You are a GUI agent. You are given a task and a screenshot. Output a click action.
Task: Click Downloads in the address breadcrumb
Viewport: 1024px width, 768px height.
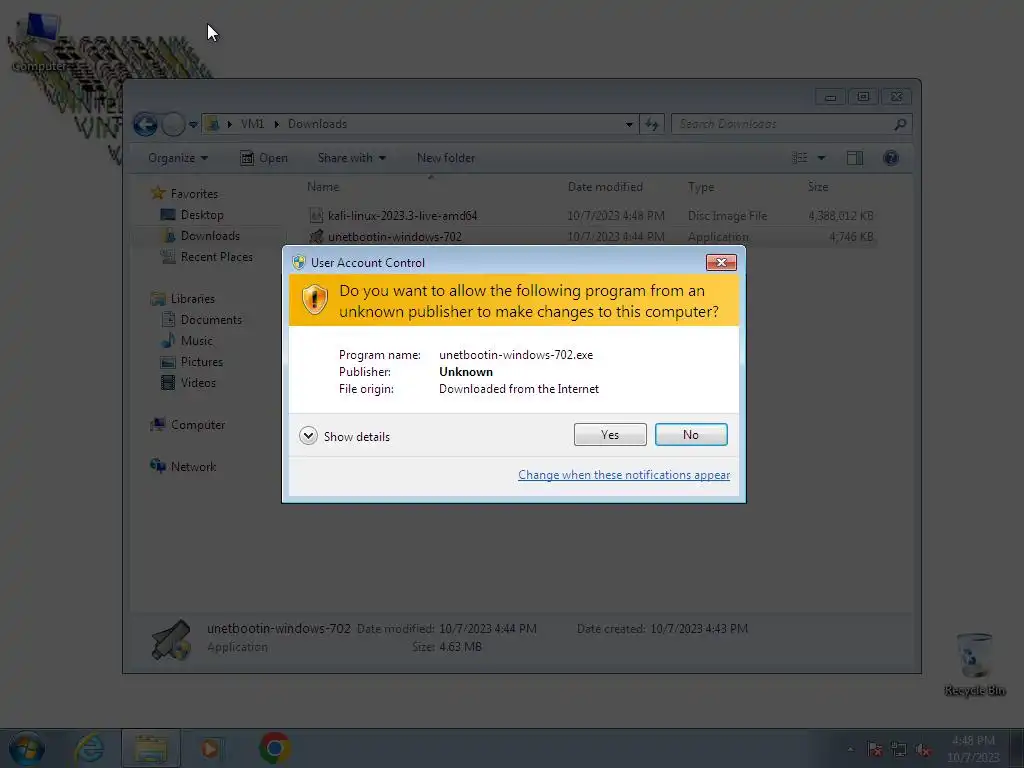[x=317, y=124]
